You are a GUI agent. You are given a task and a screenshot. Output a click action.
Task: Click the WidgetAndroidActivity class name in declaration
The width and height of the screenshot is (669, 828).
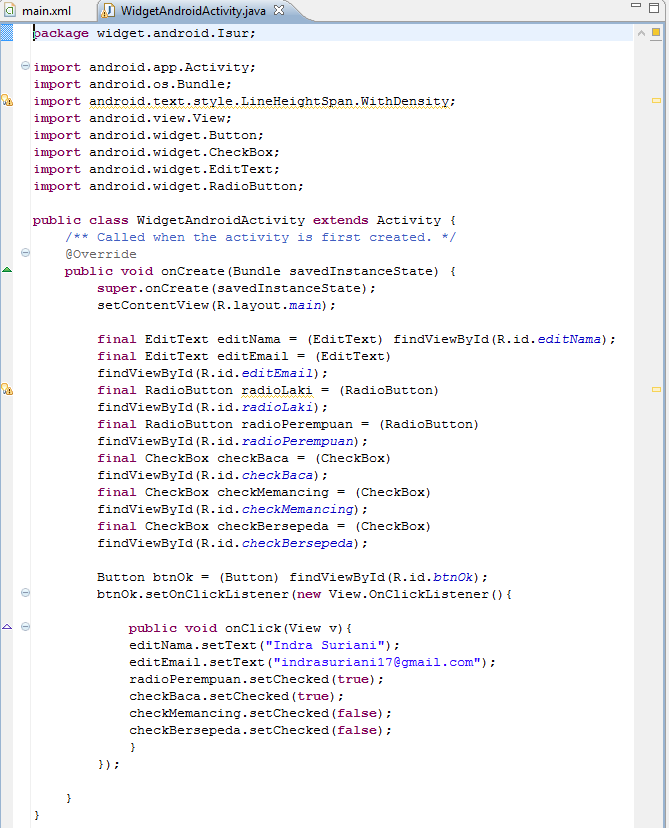(x=221, y=220)
